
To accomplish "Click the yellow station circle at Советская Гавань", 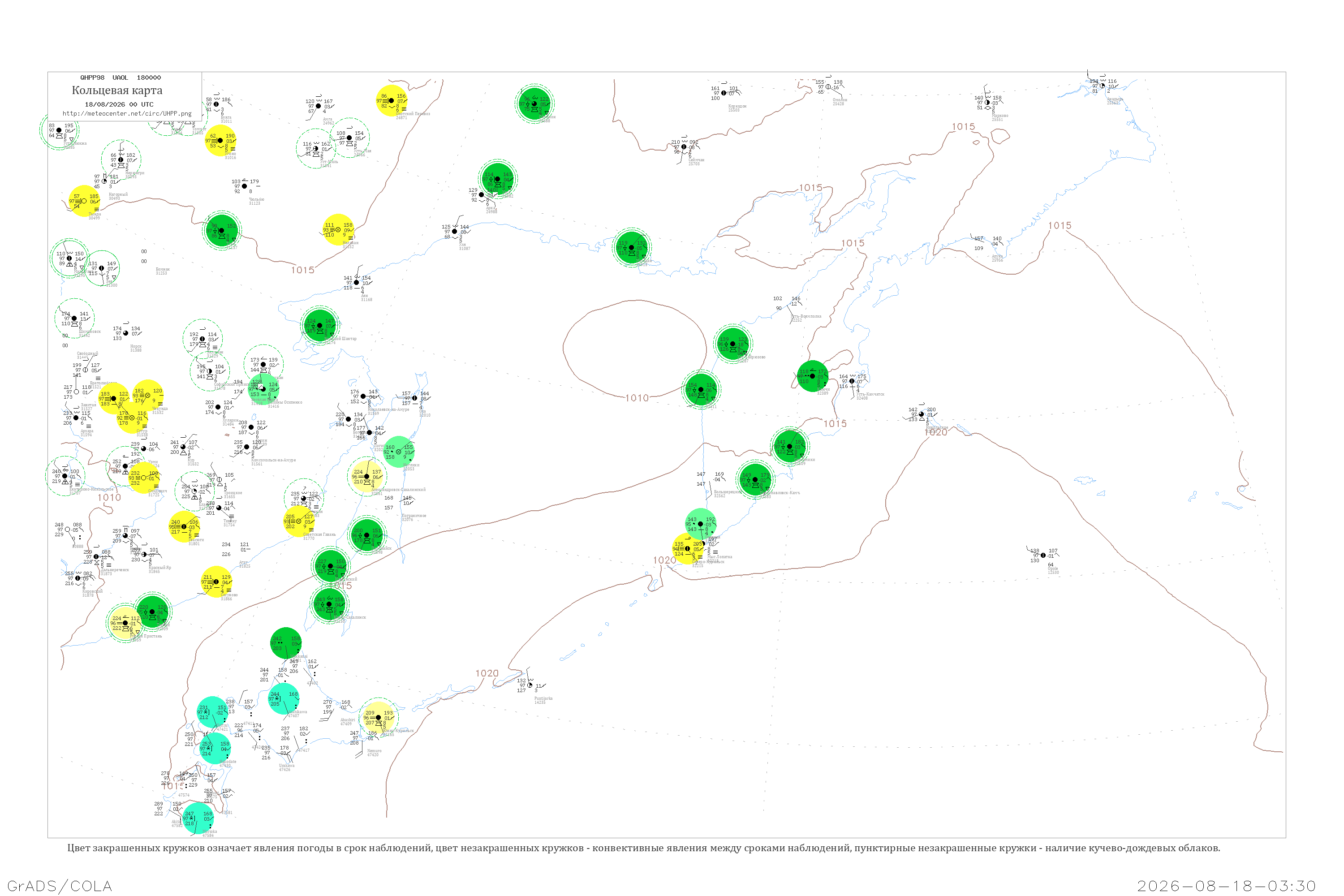I will 299,521.
